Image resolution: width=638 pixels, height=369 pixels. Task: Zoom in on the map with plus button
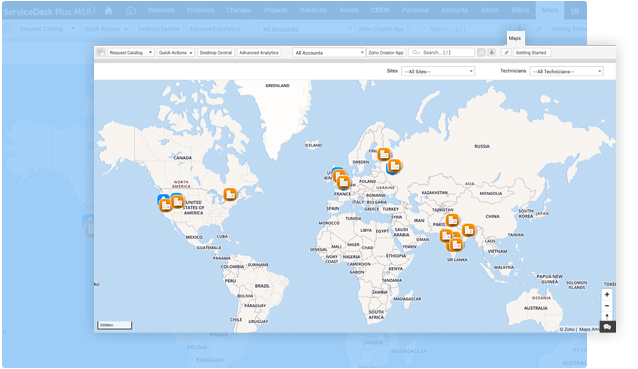tap(607, 295)
